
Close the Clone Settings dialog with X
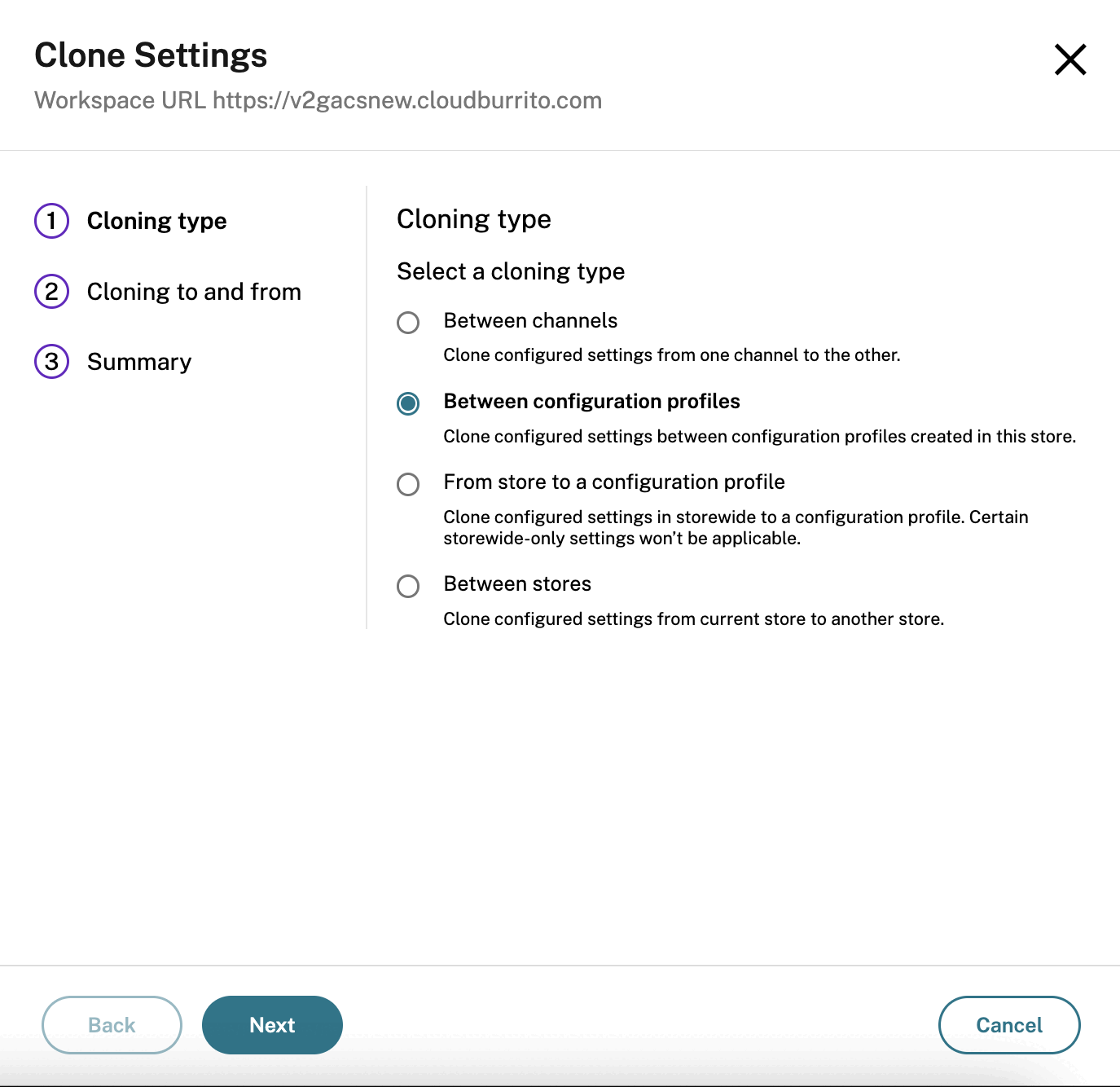tap(1070, 59)
